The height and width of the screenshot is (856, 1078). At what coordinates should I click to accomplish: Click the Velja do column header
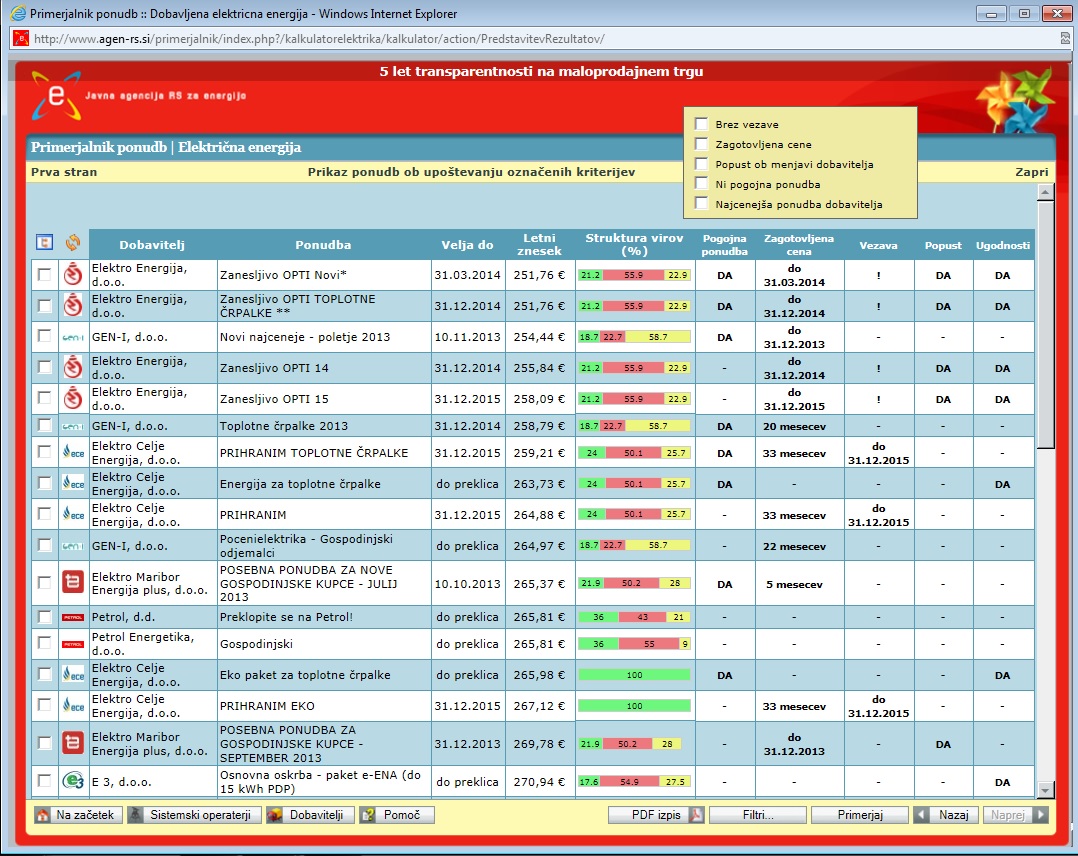coord(468,245)
